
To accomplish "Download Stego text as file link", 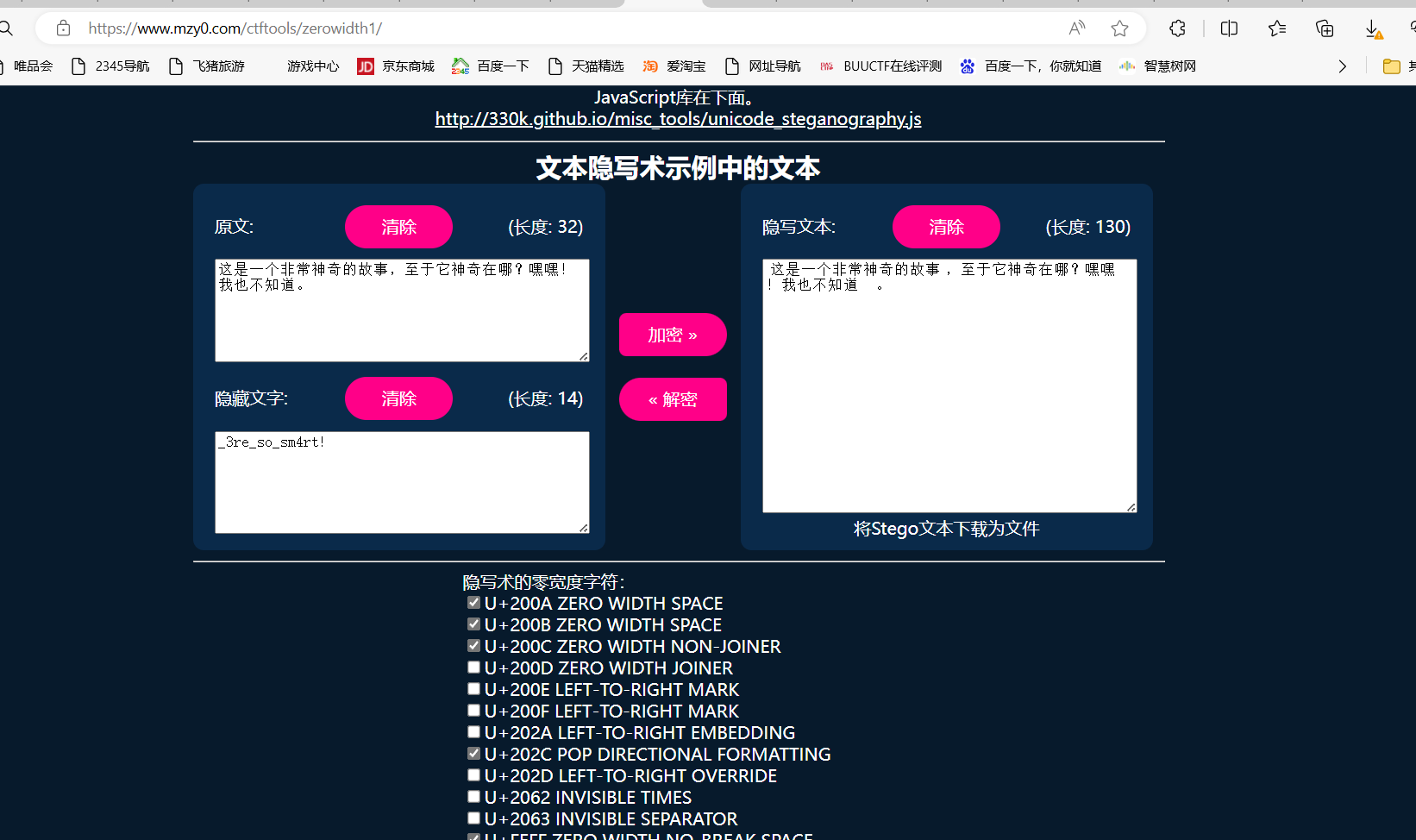I will coord(946,529).
